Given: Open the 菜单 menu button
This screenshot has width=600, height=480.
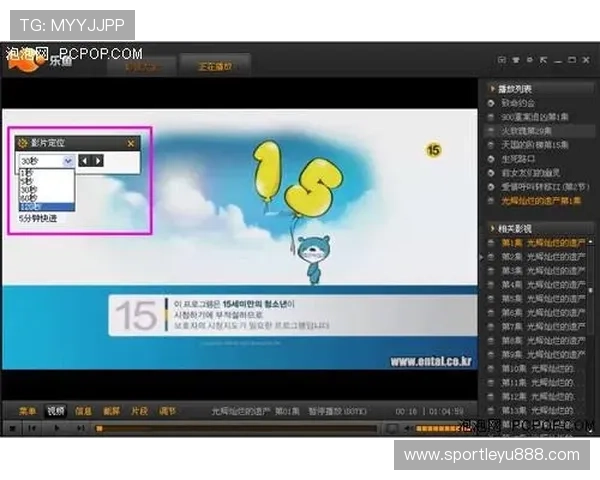Looking at the screenshot, I should point(27,410).
